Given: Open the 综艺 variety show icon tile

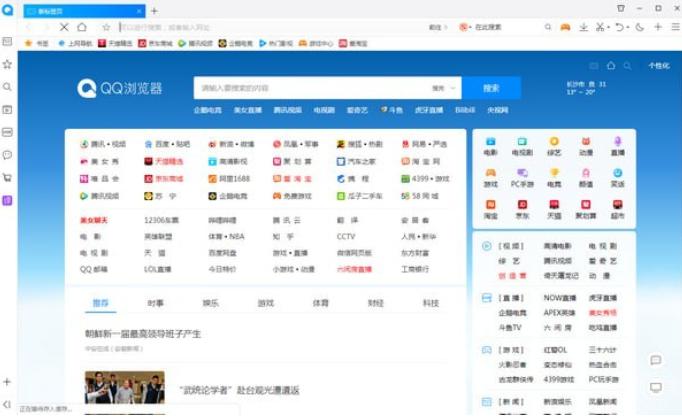Looking at the screenshot, I should click(x=554, y=147).
